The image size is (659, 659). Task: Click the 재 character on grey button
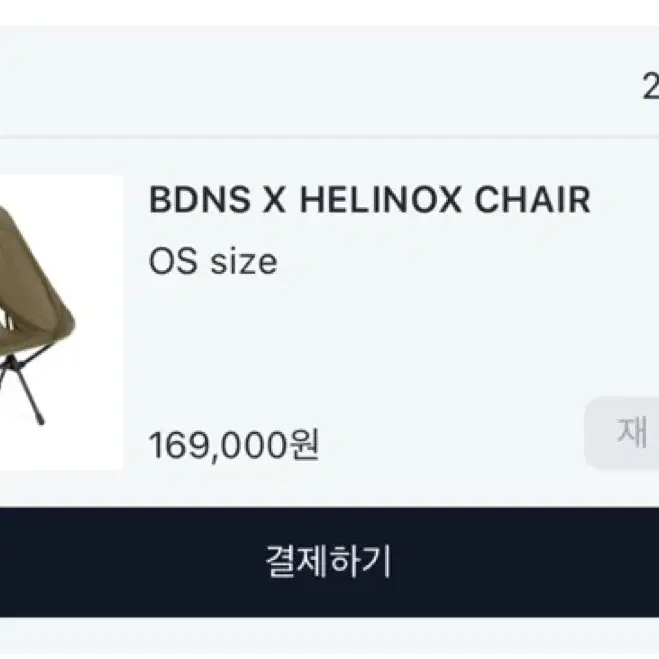pyautogui.click(x=632, y=432)
